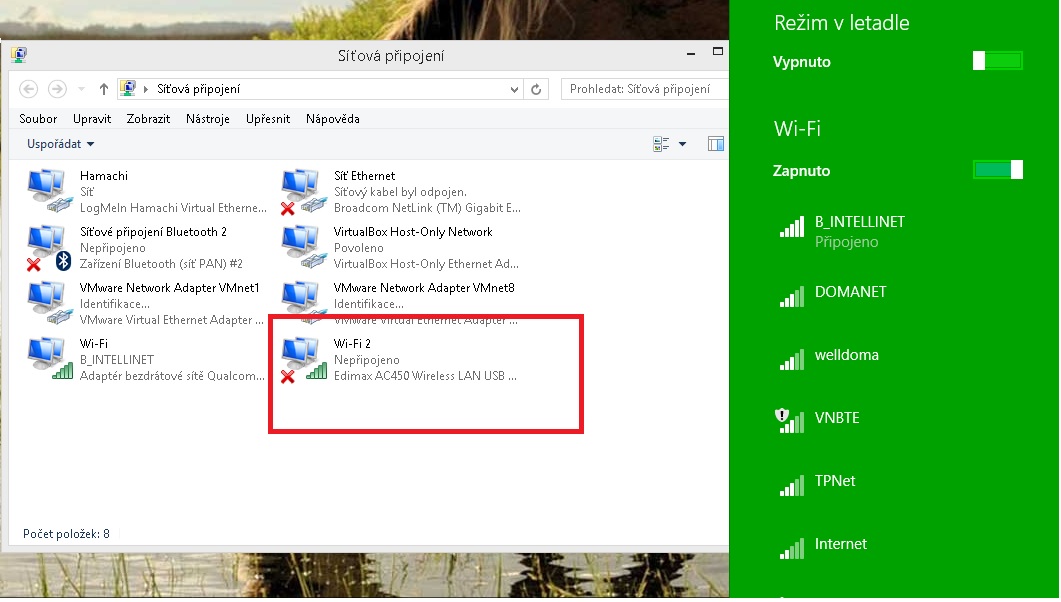Click the 'LogMeIn Hamachi Virtual Etherne...' text
The width and height of the screenshot is (1061, 602).
pos(173,208)
